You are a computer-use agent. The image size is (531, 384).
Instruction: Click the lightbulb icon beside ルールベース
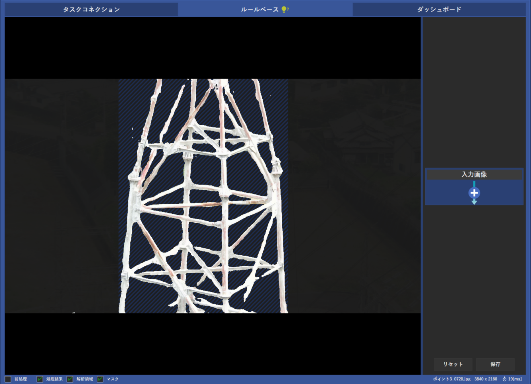[284, 9]
